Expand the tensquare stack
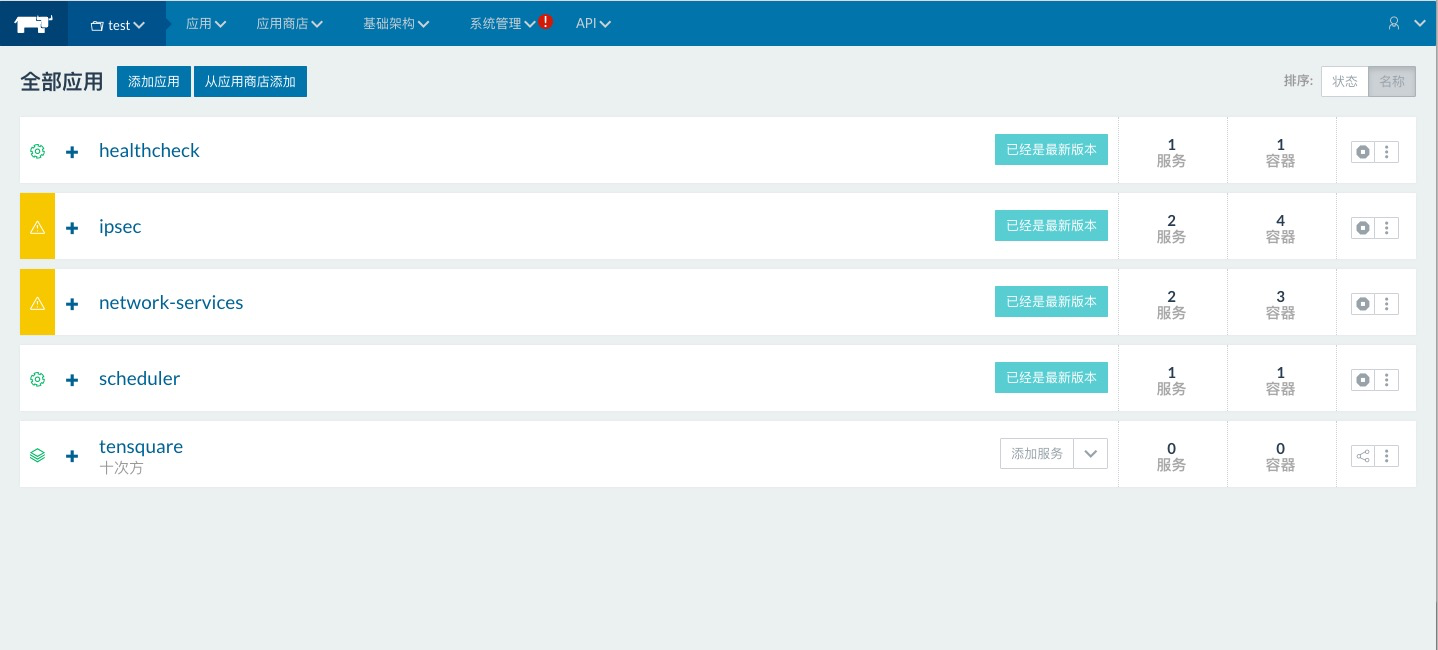The image size is (1438, 650). tap(72, 456)
